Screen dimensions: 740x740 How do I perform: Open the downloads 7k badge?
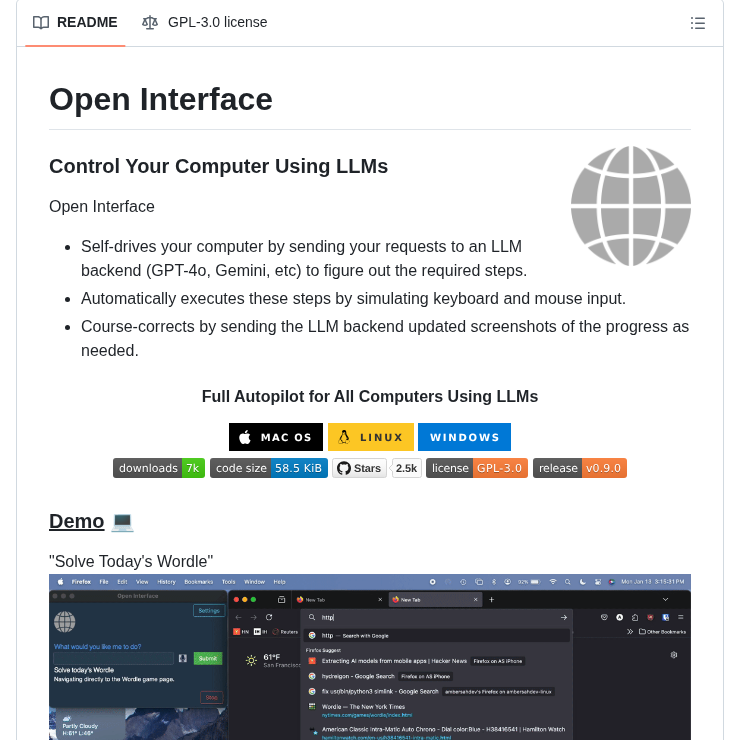tap(159, 468)
